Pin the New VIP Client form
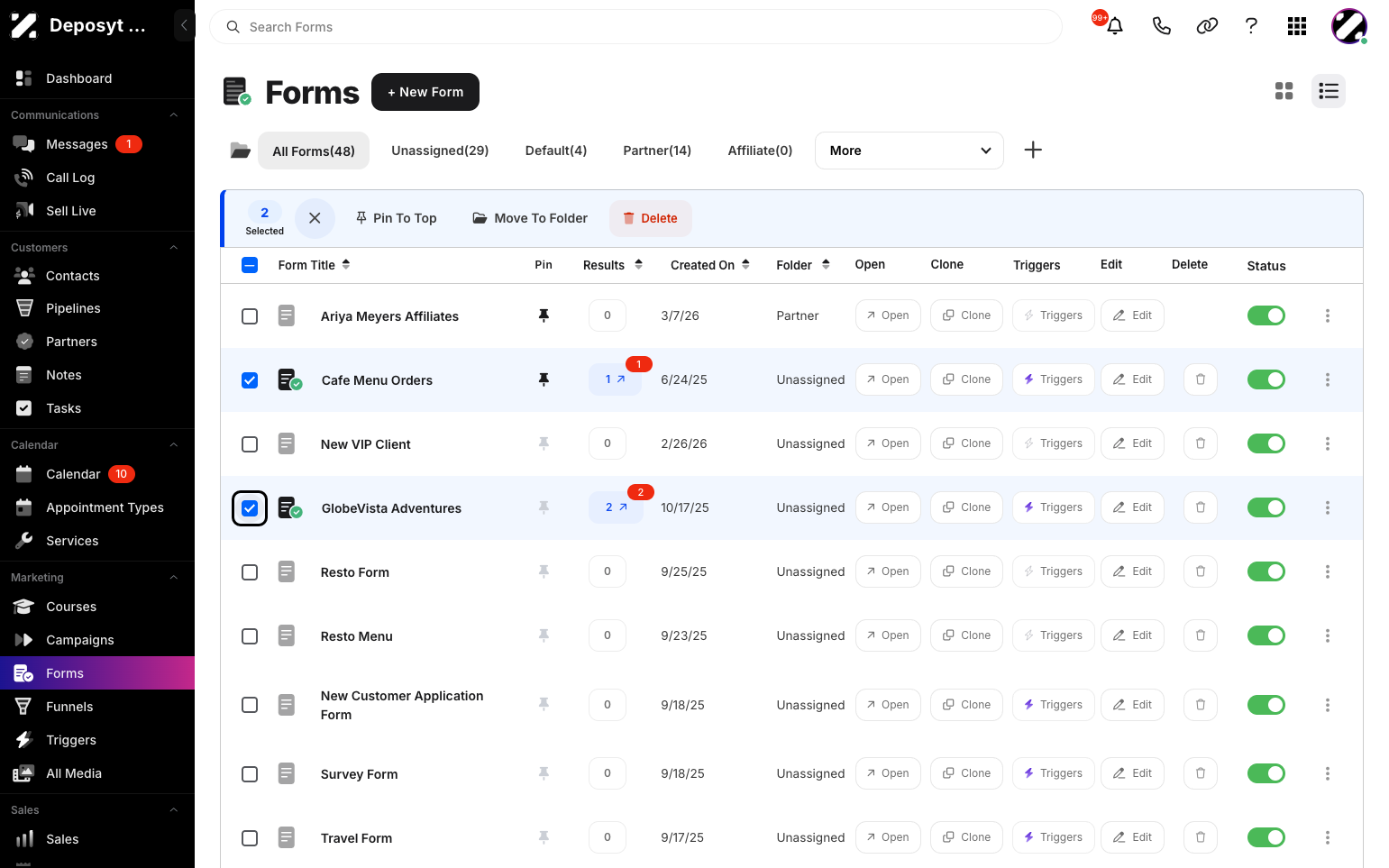This screenshot has width=1389, height=868. [544, 443]
